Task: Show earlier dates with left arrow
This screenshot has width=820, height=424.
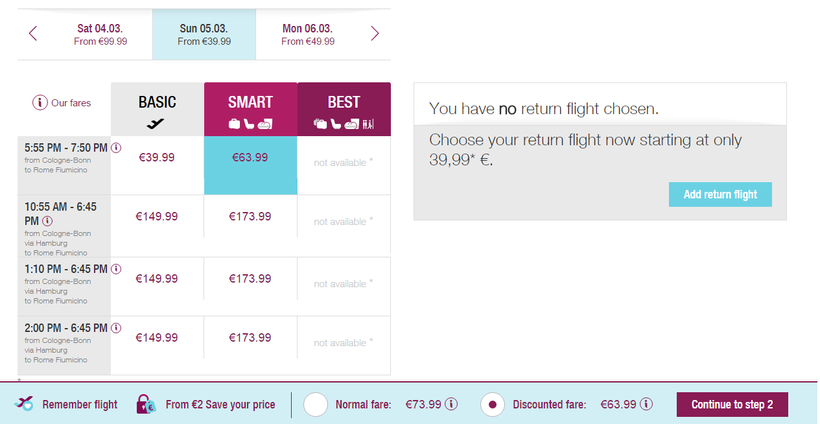Action: (x=33, y=34)
